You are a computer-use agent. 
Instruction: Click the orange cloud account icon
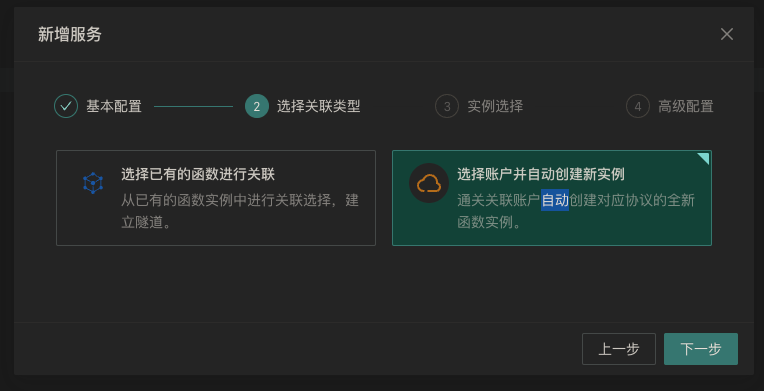(429, 183)
